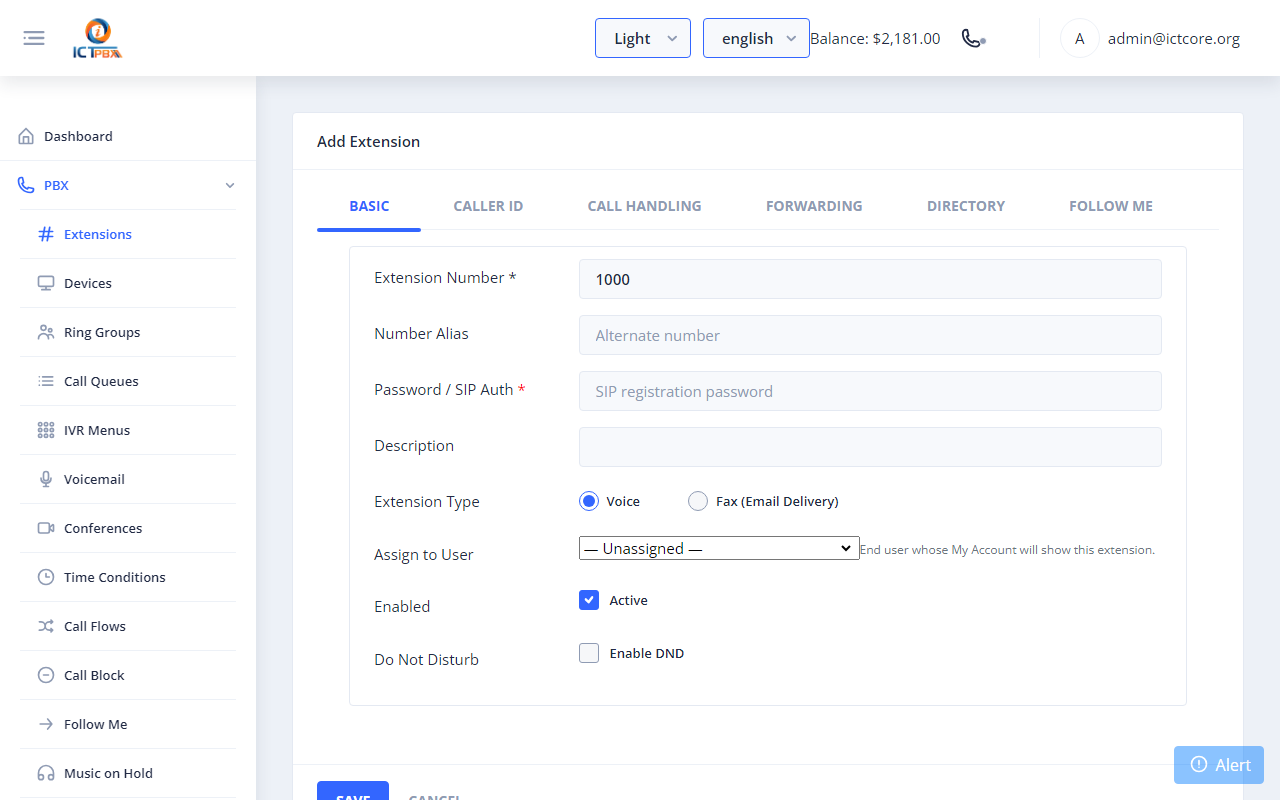Viewport: 1280px width, 800px height.
Task: Click the Devices monitor icon
Action: (46, 283)
